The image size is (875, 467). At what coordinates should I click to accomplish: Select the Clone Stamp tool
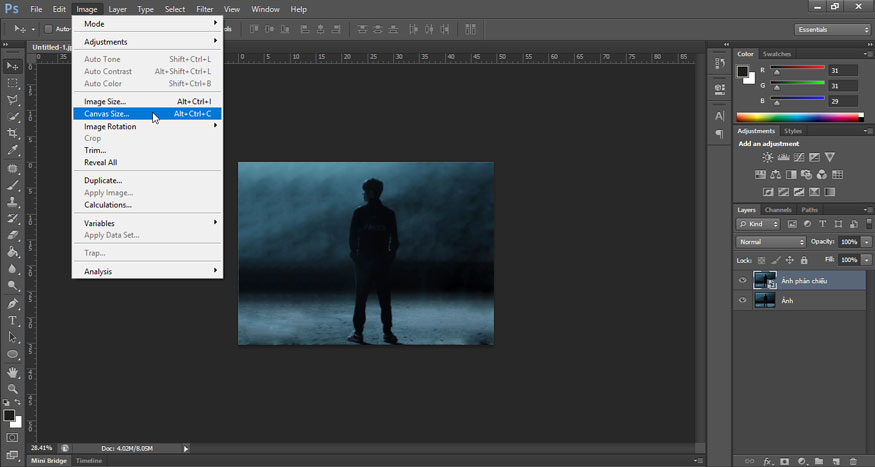point(12,201)
